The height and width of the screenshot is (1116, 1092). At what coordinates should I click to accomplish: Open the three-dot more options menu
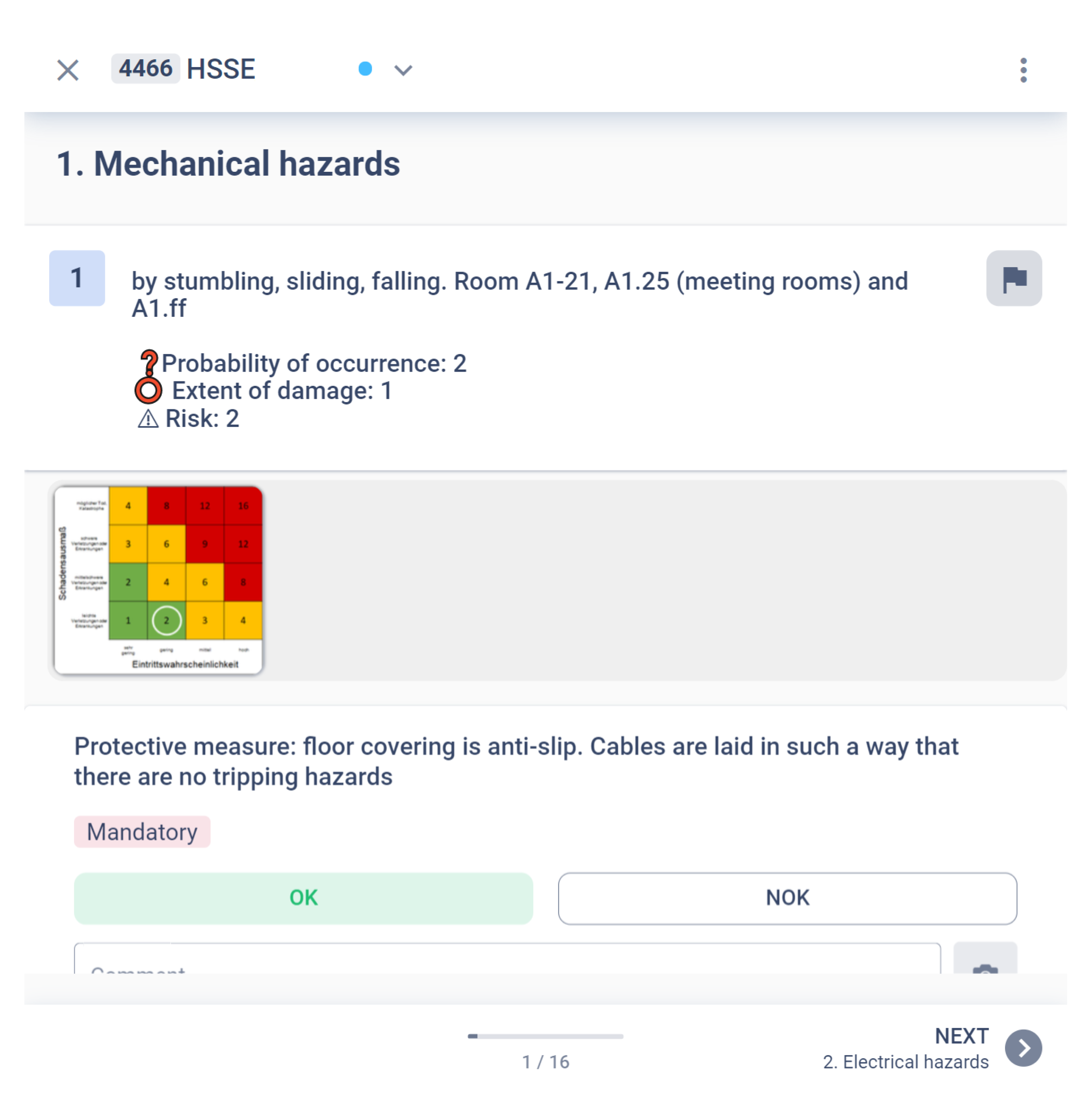click(1023, 70)
